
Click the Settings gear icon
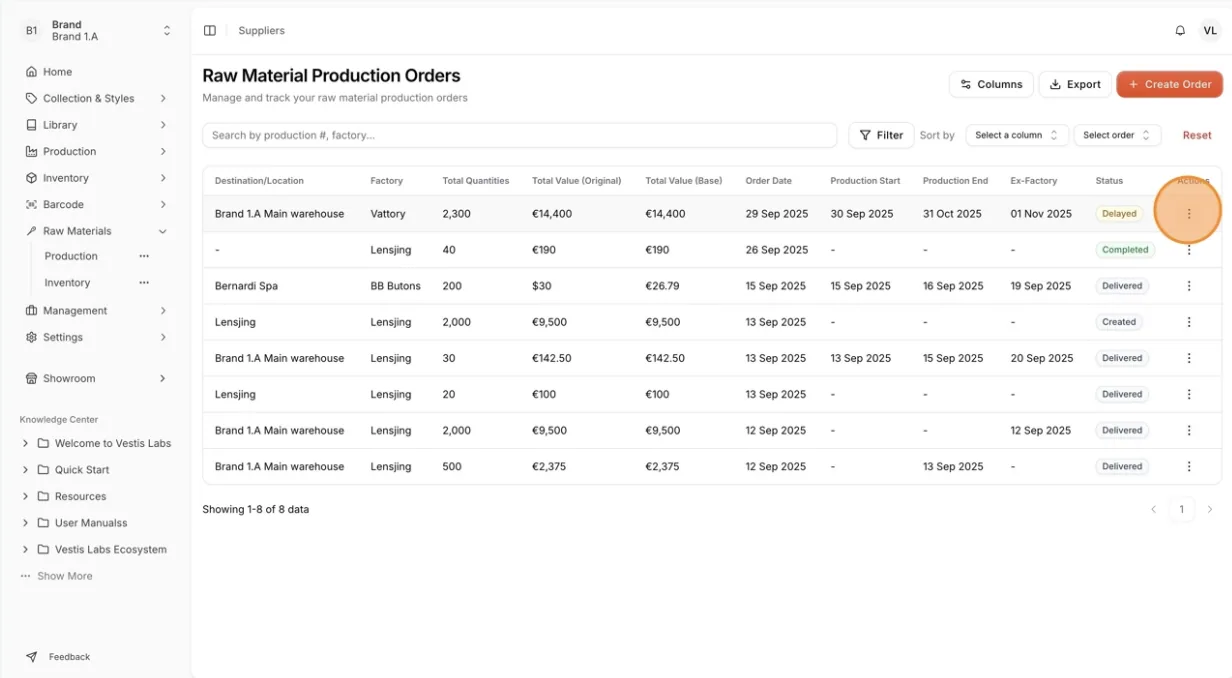pyautogui.click(x=32, y=337)
